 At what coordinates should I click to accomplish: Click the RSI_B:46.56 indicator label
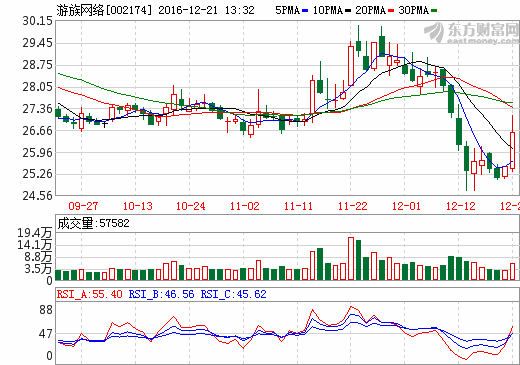pyautogui.click(x=161, y=294)
